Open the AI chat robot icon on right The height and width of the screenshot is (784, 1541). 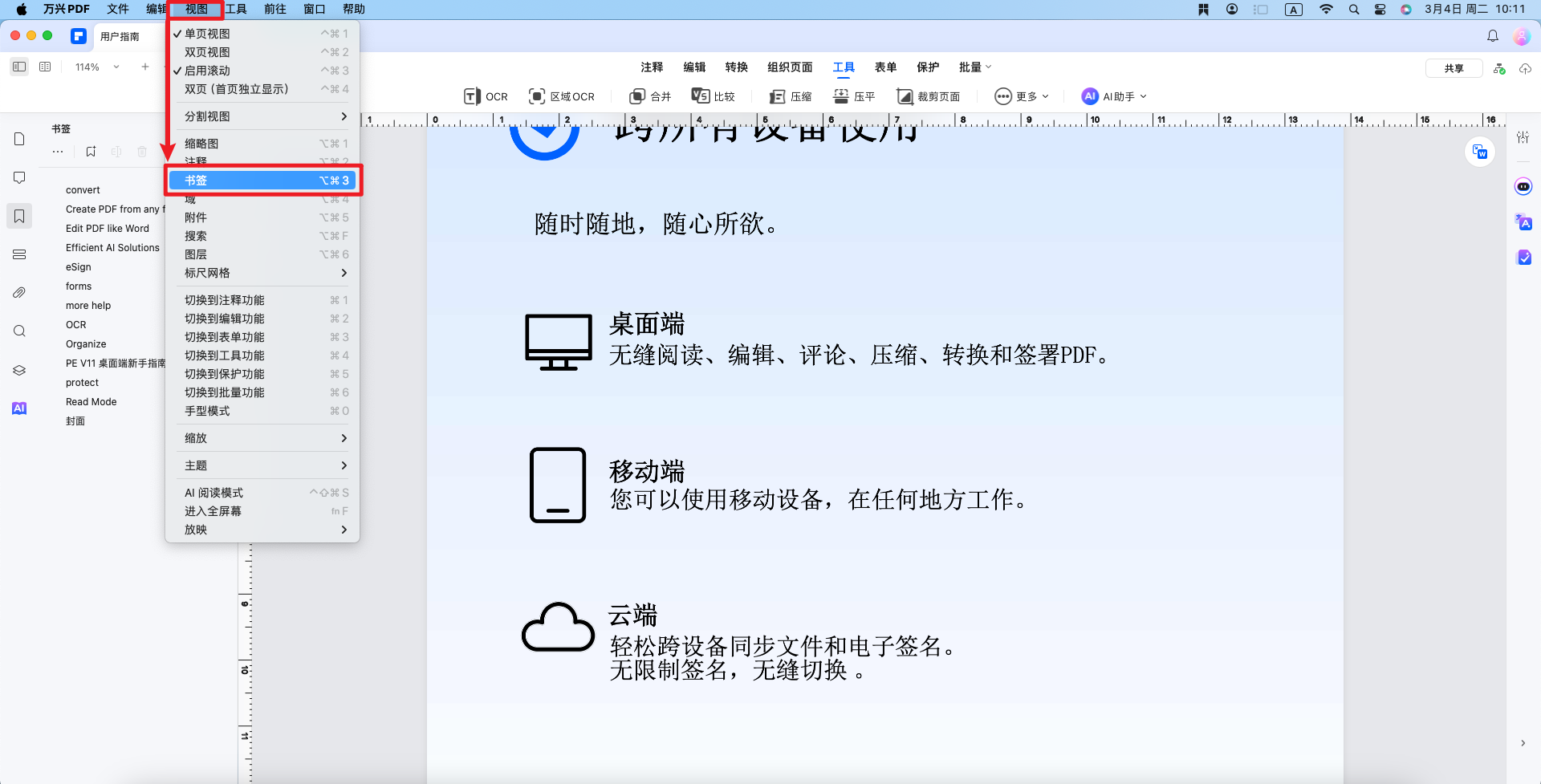tap(1523, 187)
